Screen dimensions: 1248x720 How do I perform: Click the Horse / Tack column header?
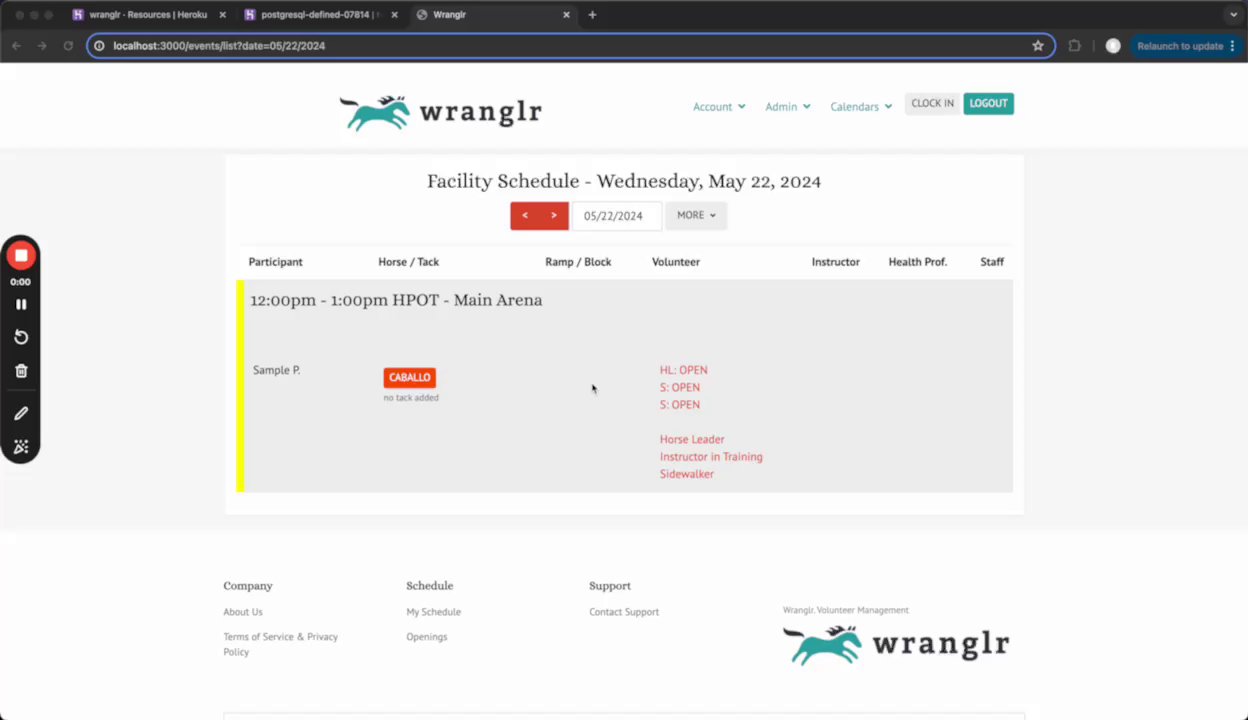coord(408,262)
